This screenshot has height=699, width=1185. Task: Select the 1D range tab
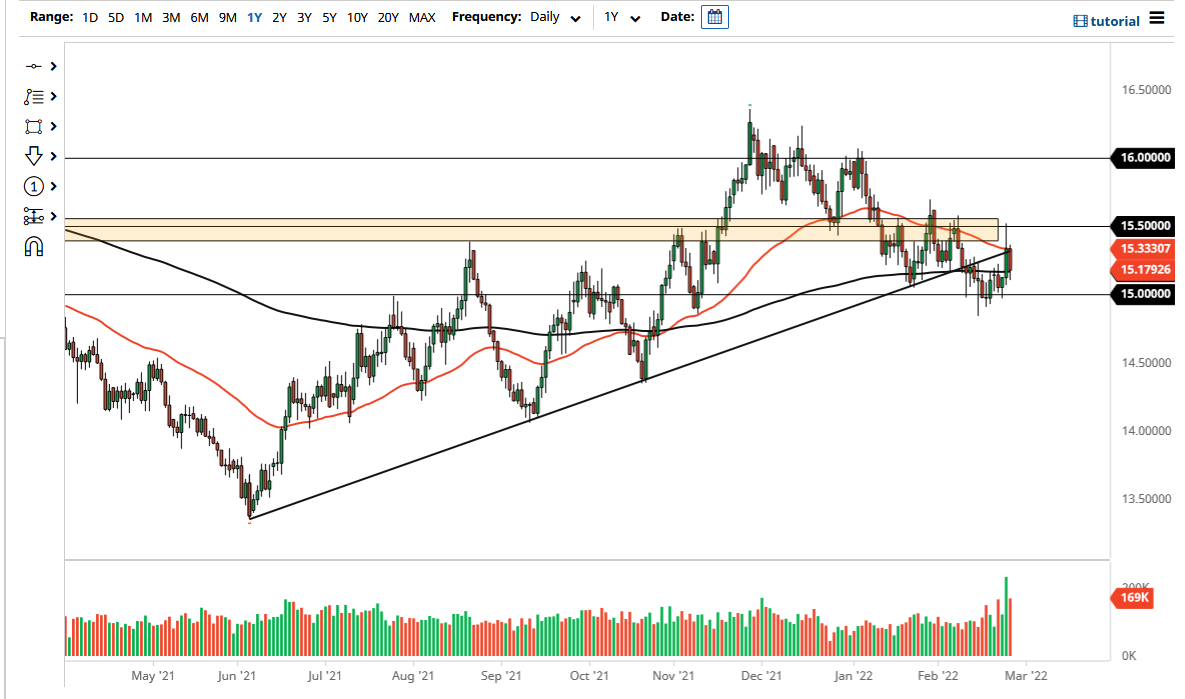coord(89,17)
